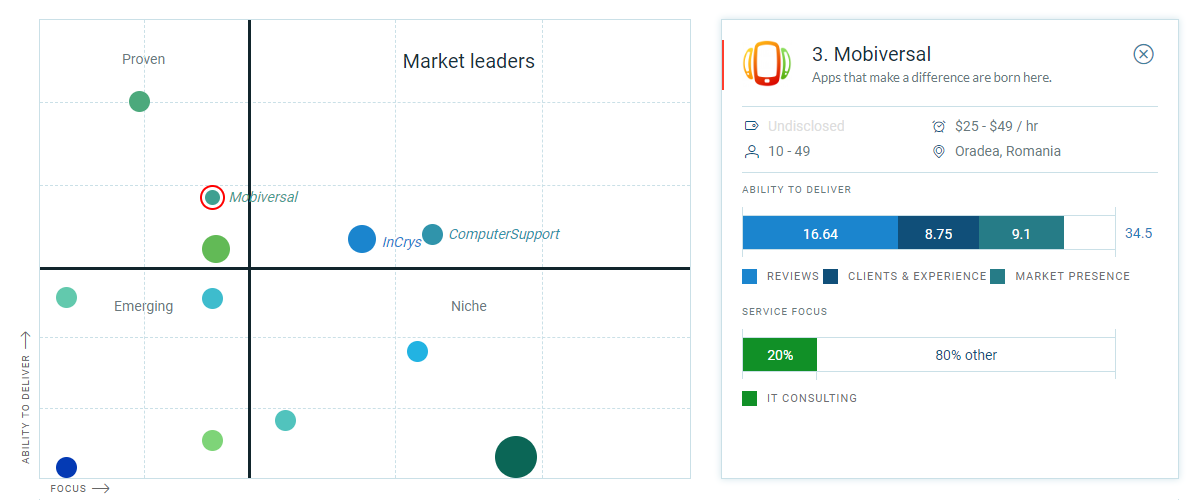Click the large dark green Niche bubble
The height and width of the screenshot is (500, 1201).
(x=516, y=457)
